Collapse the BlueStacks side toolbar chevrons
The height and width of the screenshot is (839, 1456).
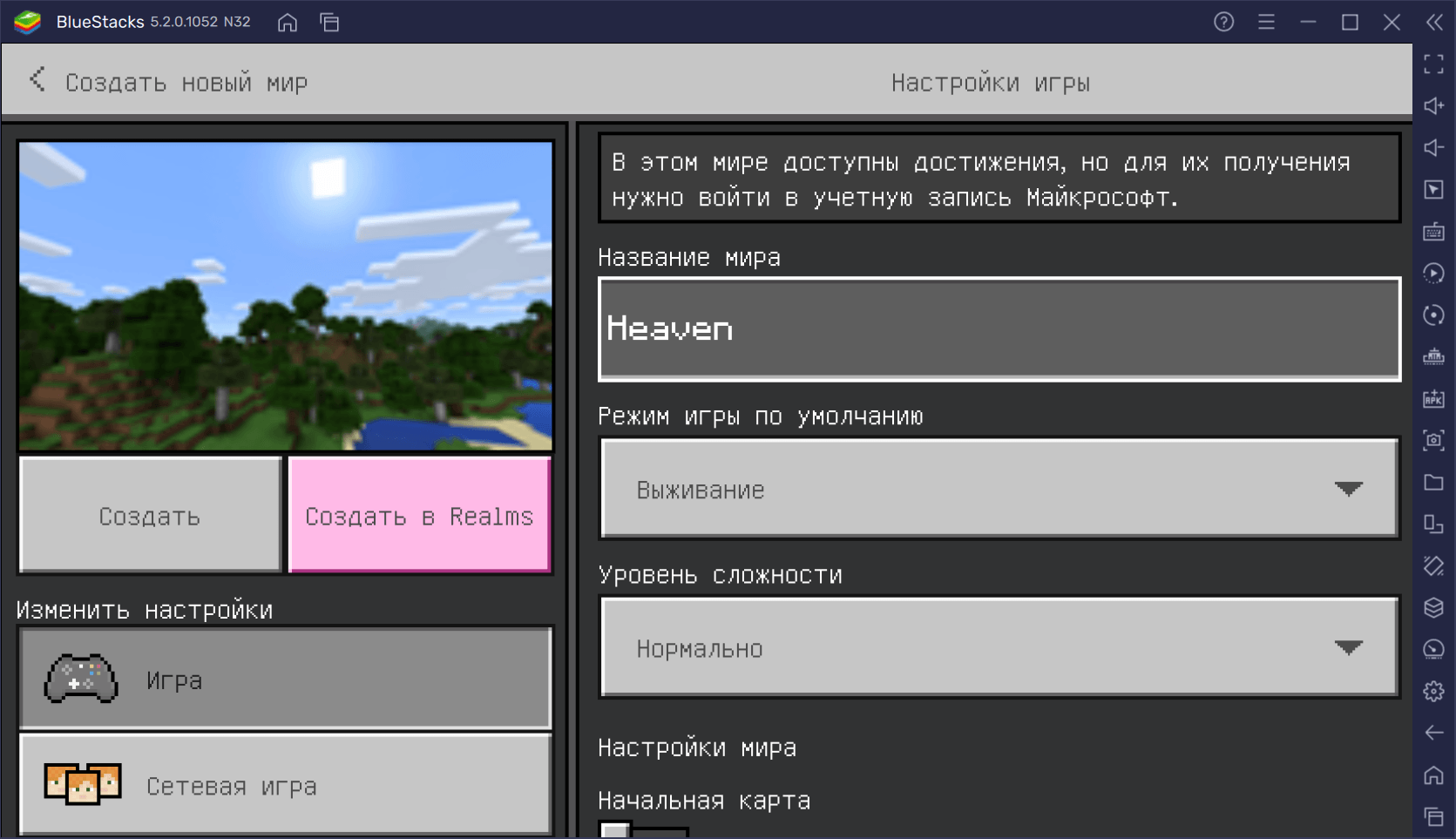tap(1433, 23)
